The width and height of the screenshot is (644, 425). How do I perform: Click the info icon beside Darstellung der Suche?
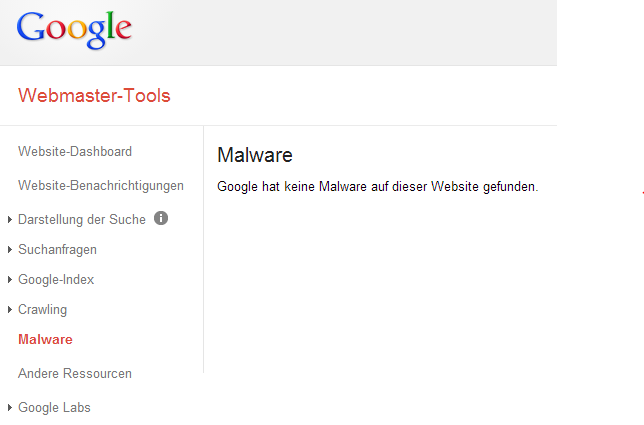pyautogui.click(x=161, y=218)
